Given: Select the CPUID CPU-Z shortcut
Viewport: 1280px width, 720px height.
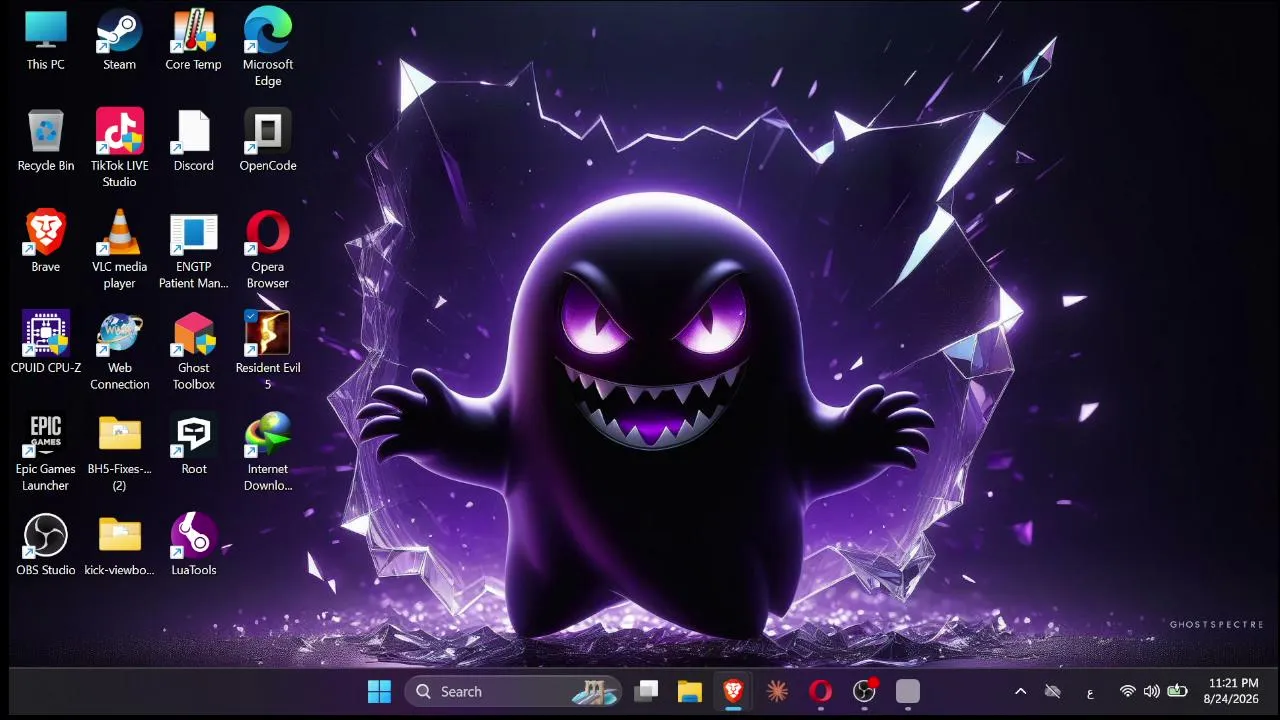Looking at the screenshot, I should (x=46, y=343).
